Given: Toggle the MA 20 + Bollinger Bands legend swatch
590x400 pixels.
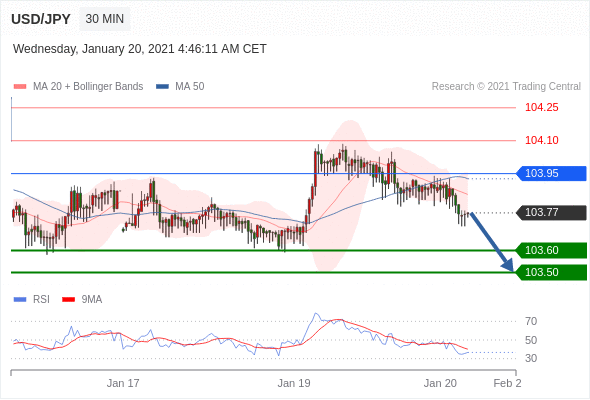Looking at the screenshot, I should click(x=20, y=87).
